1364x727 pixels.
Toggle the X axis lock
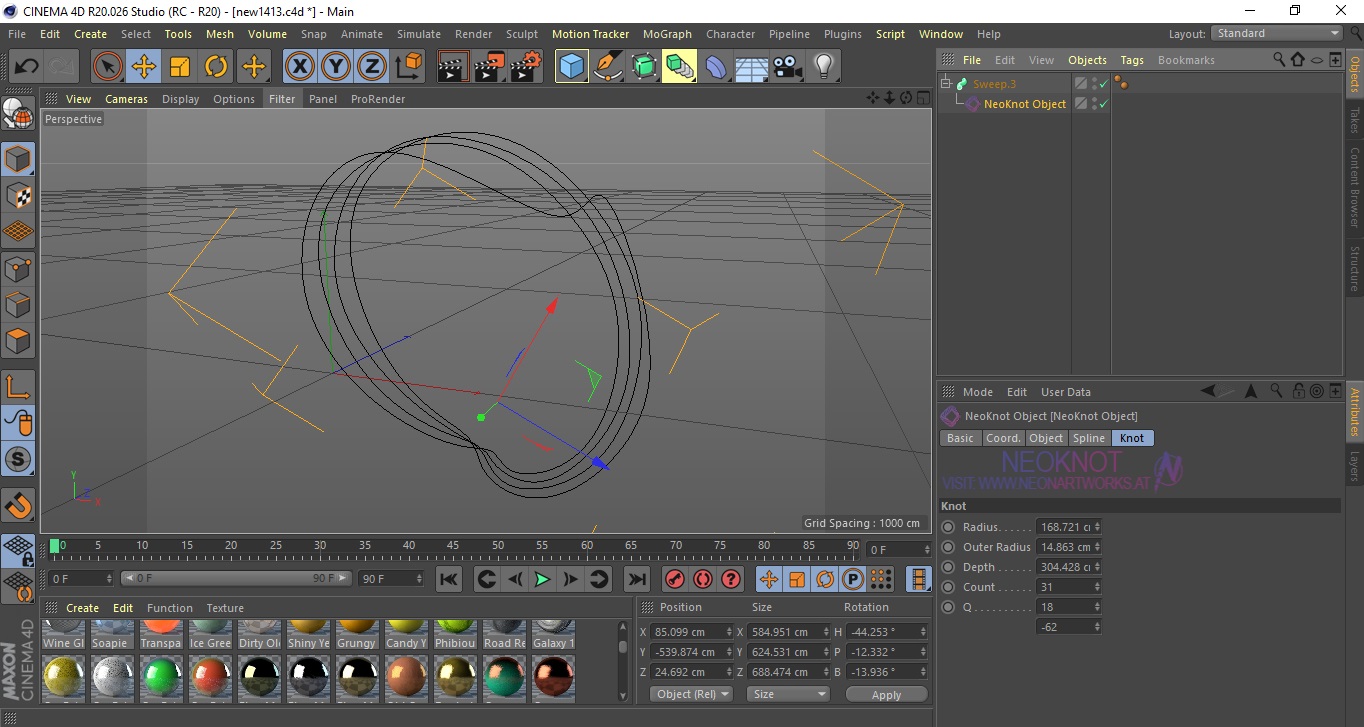click(x=299, y=67)
